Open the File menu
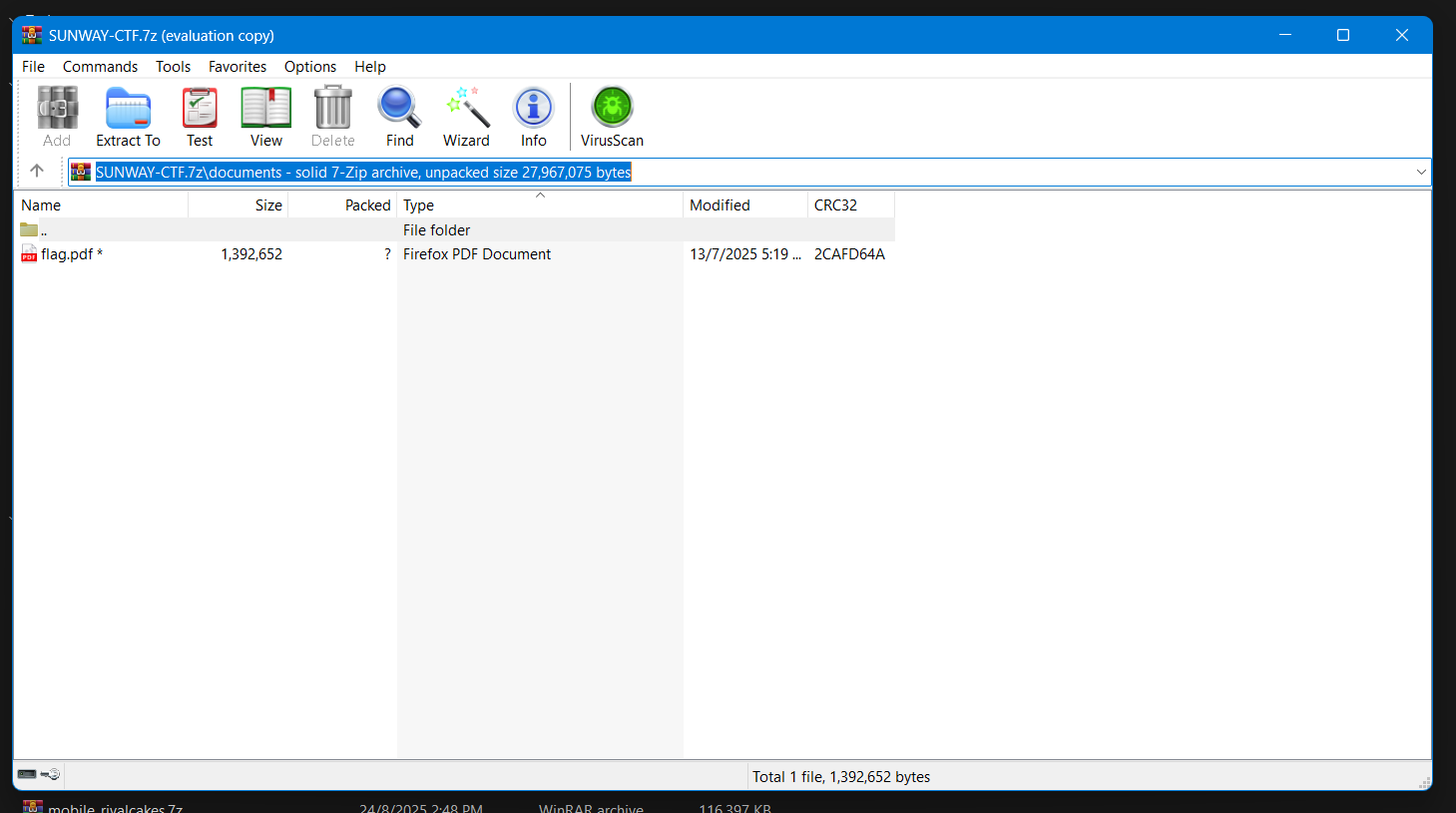 pyautogui.click(x=33, y=66)
